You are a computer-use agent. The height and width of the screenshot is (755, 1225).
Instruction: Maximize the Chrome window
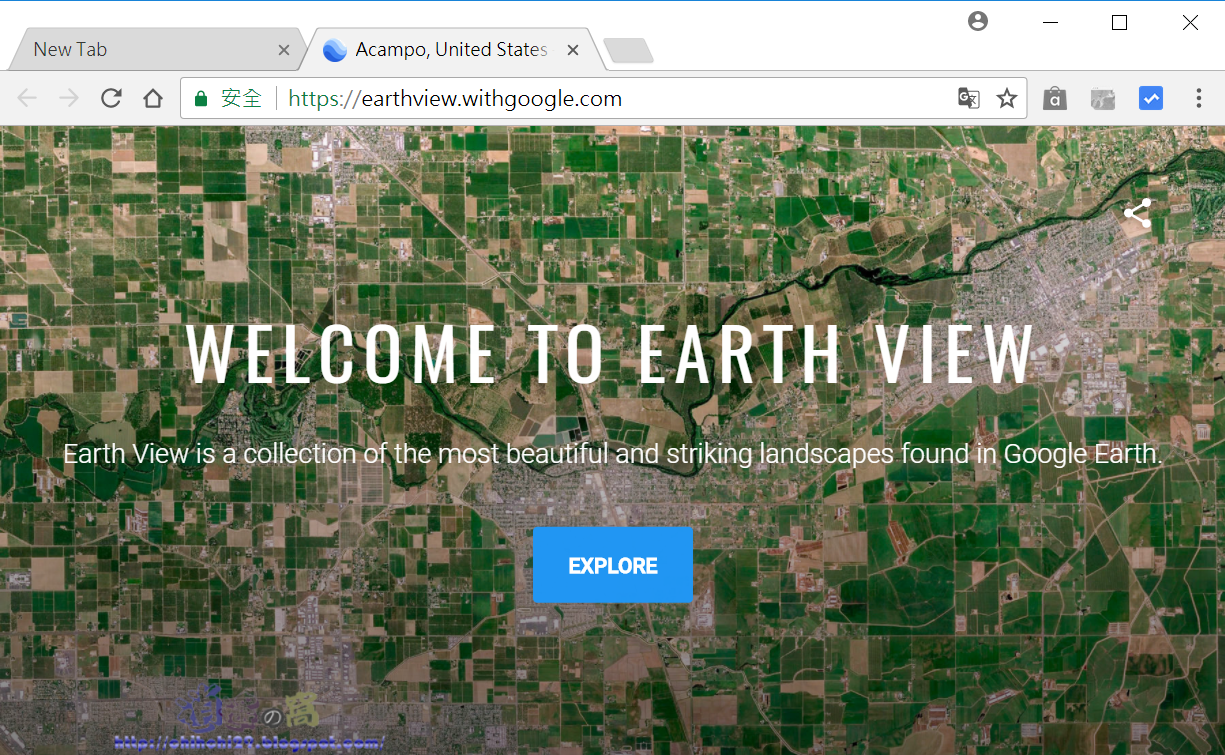point(1119,22)
